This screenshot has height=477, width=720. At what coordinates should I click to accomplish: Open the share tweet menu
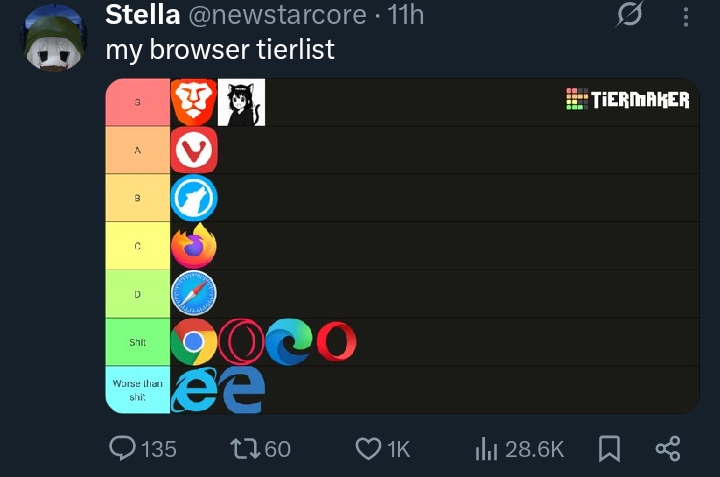(x=667, y=449)
